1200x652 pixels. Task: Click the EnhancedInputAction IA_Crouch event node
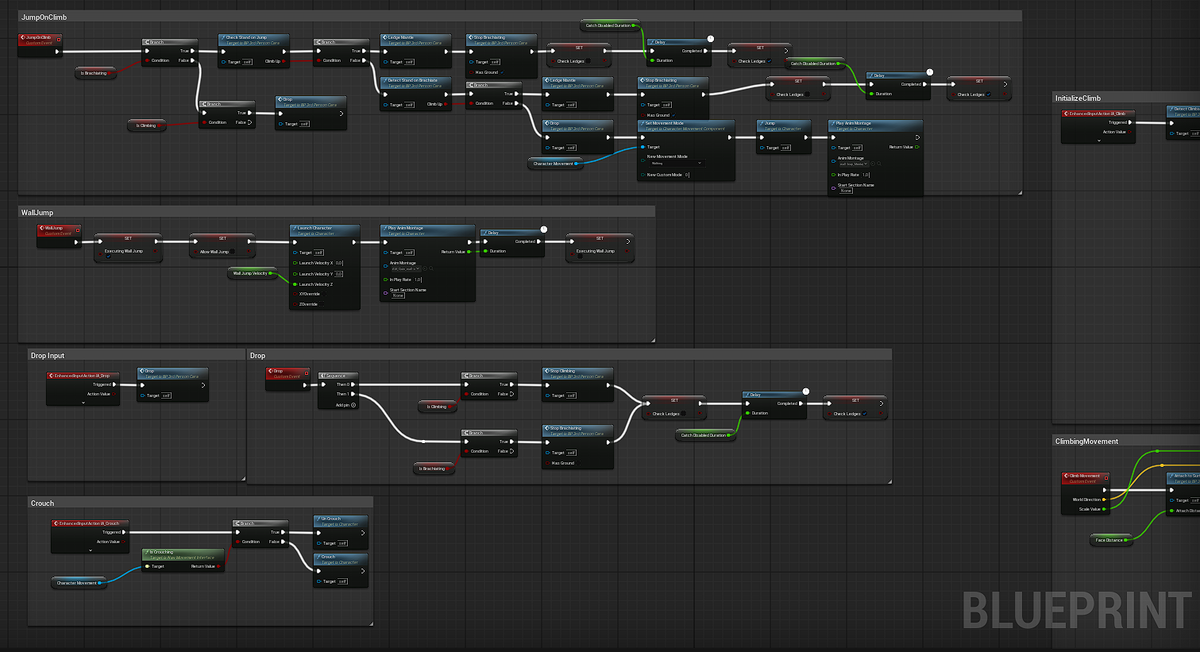click(x=91, y=535)
